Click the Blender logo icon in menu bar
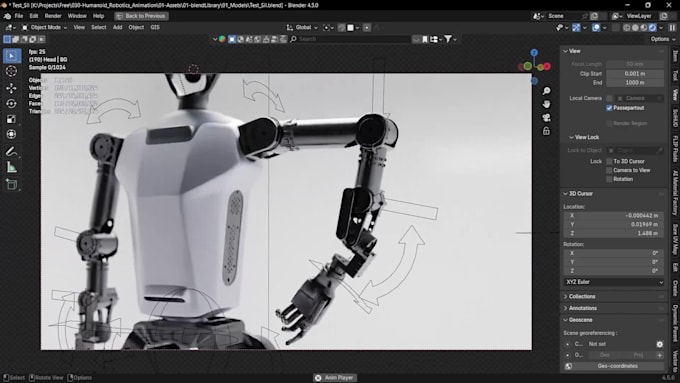 (7, 16)
